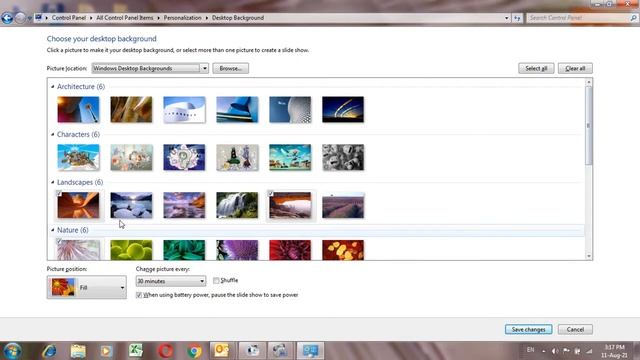Screen dimensions: 640x360
Task: Select the snowy lake Landscapes wallpaper
Action: point(131,205)
